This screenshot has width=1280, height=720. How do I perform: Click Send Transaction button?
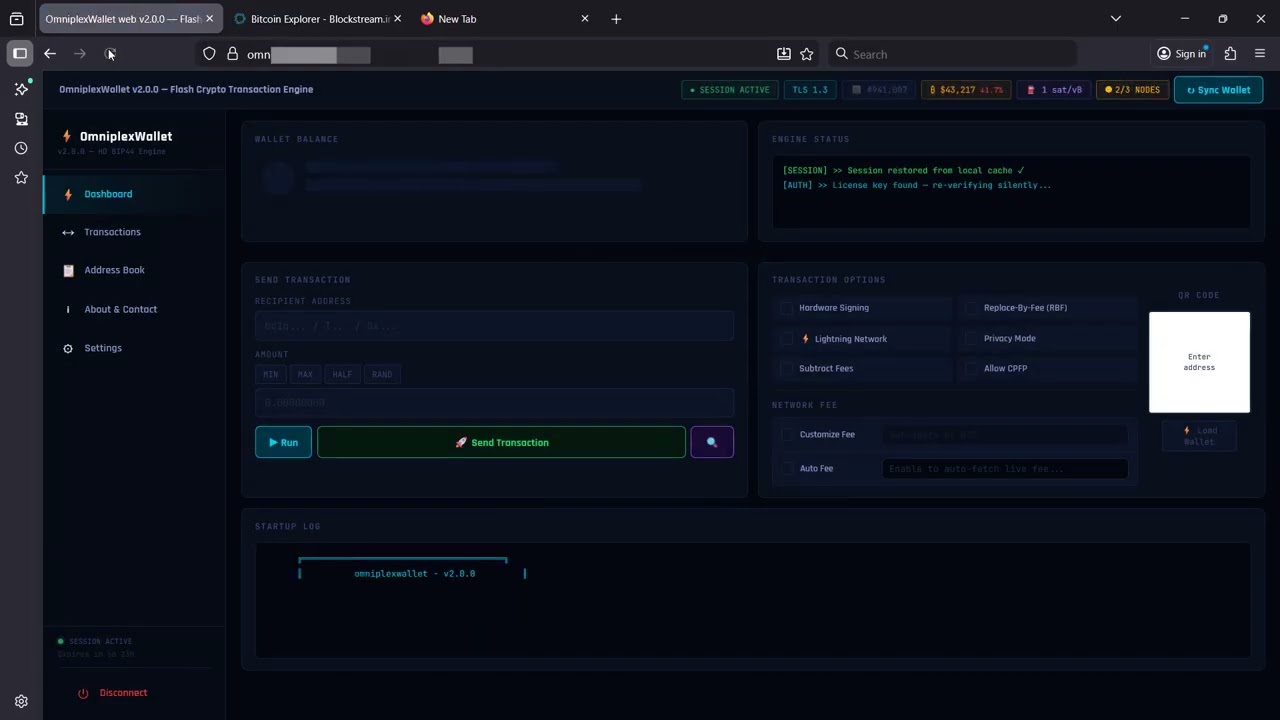click(501, 442)
